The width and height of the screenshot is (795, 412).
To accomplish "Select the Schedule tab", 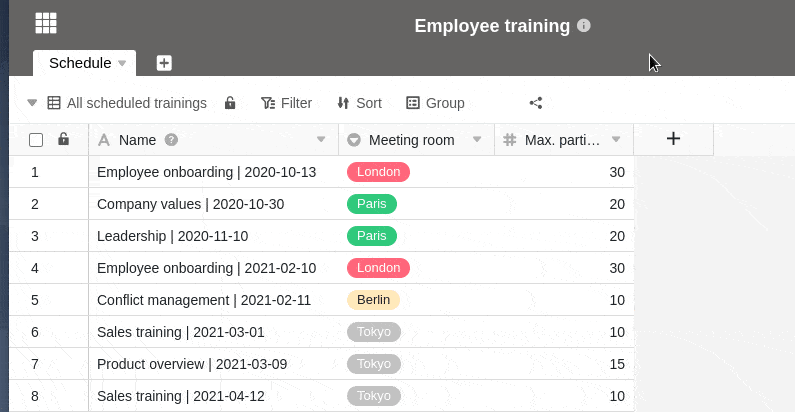I will tap(80, 63).
